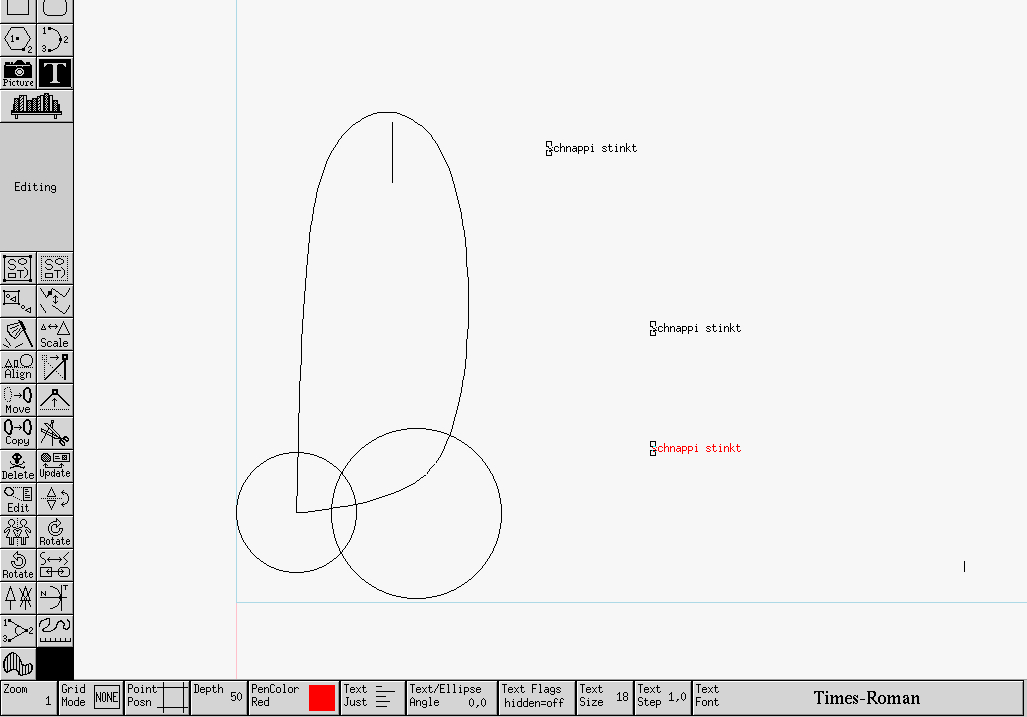1027x717 pixels.
Task: Choose the Update attributes tool
Action: (x=55, y=466)
